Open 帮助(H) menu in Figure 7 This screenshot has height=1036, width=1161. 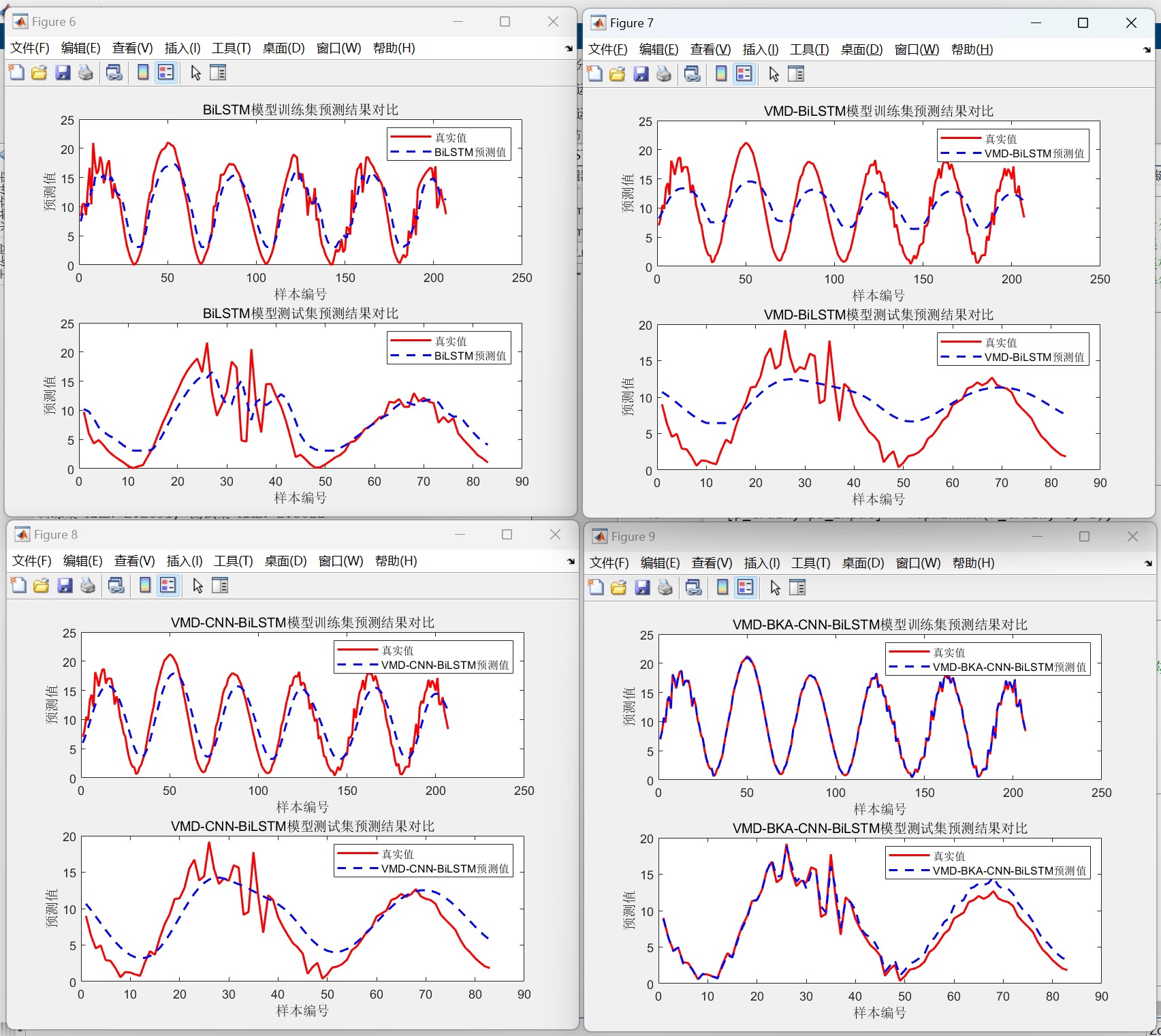[x=972, y=49]
